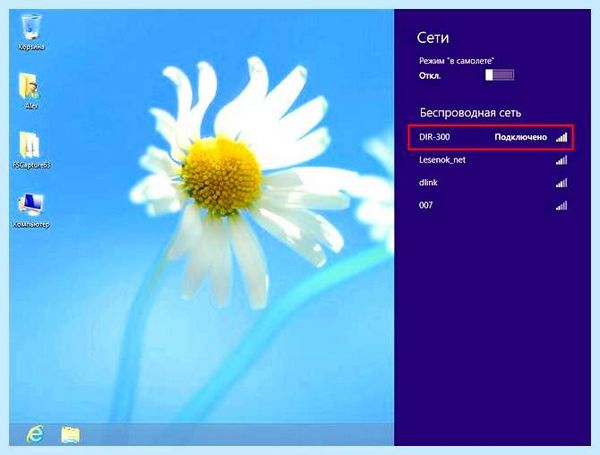Open the user folder desktop icon

(x=30, y=91)
